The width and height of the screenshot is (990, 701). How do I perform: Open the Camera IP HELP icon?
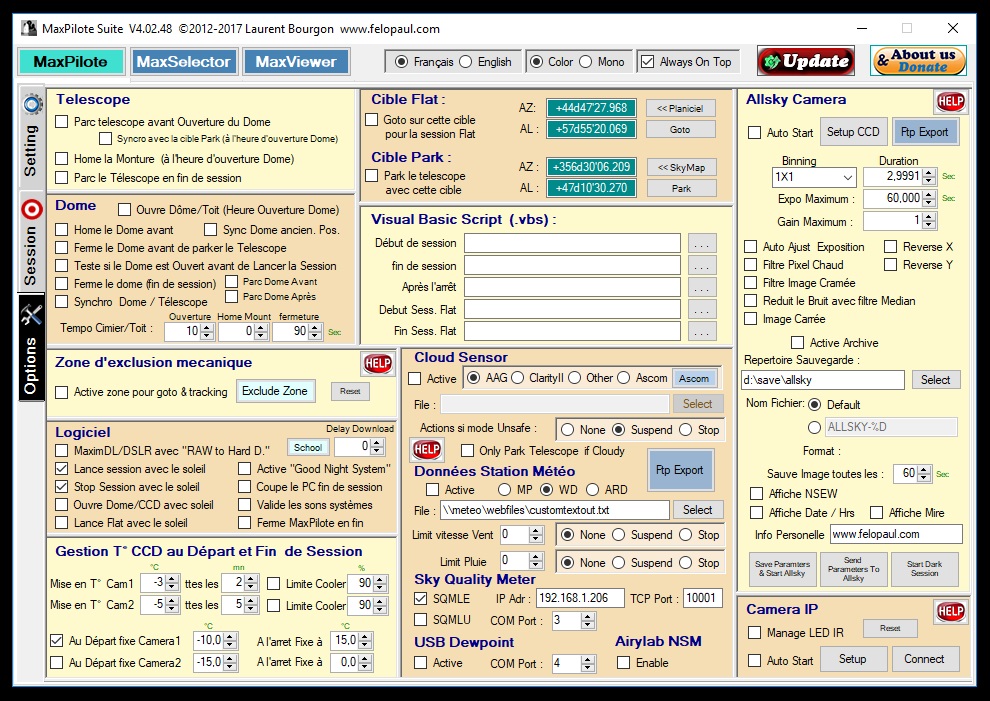(950, 611)
